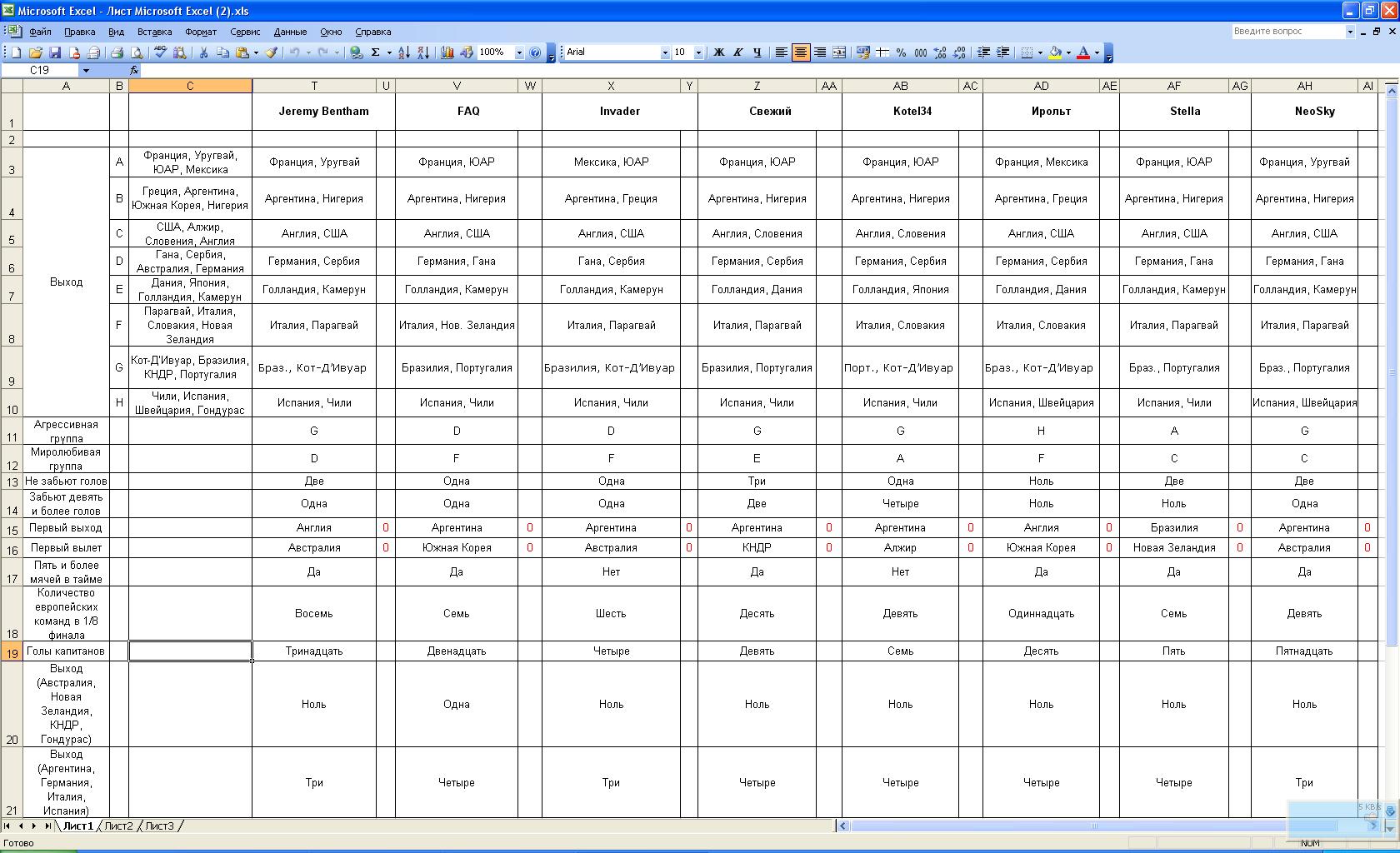Click the Format Painter brush icon
1400x853 pixels.
pos(272,52)
